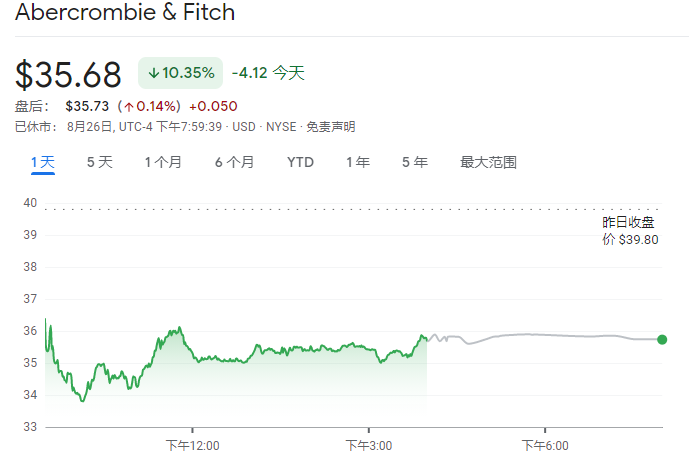Viewport: 689px width, 472px height.
Task: Click the red up arrow beside 0.14%
Action: coord(128,106)
